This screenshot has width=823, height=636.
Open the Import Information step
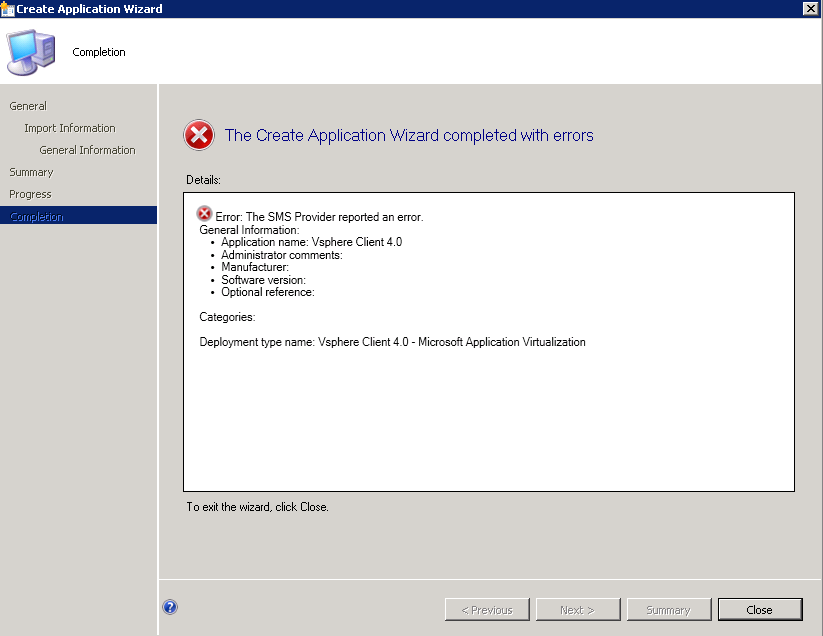[70, 128]
